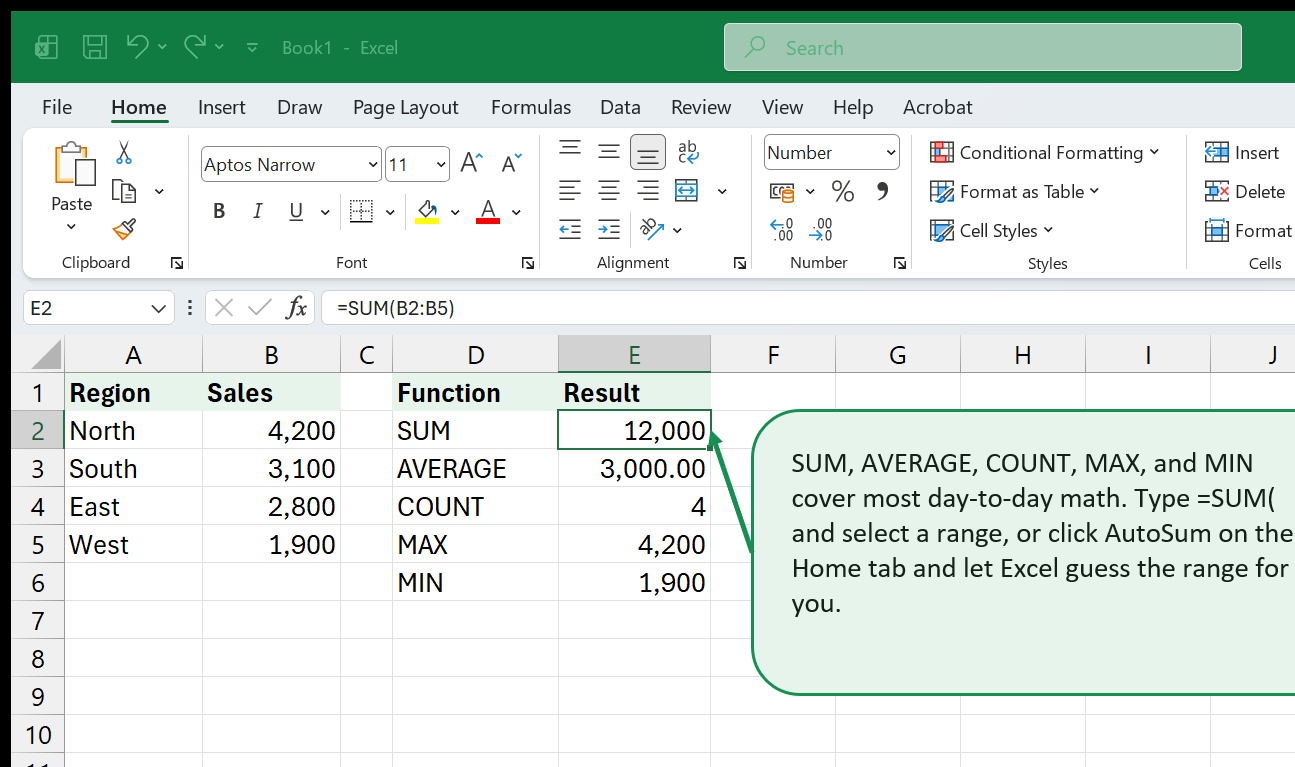
Task: Apply red font color A
Action: pyautogui.click(x=488, y=211)
